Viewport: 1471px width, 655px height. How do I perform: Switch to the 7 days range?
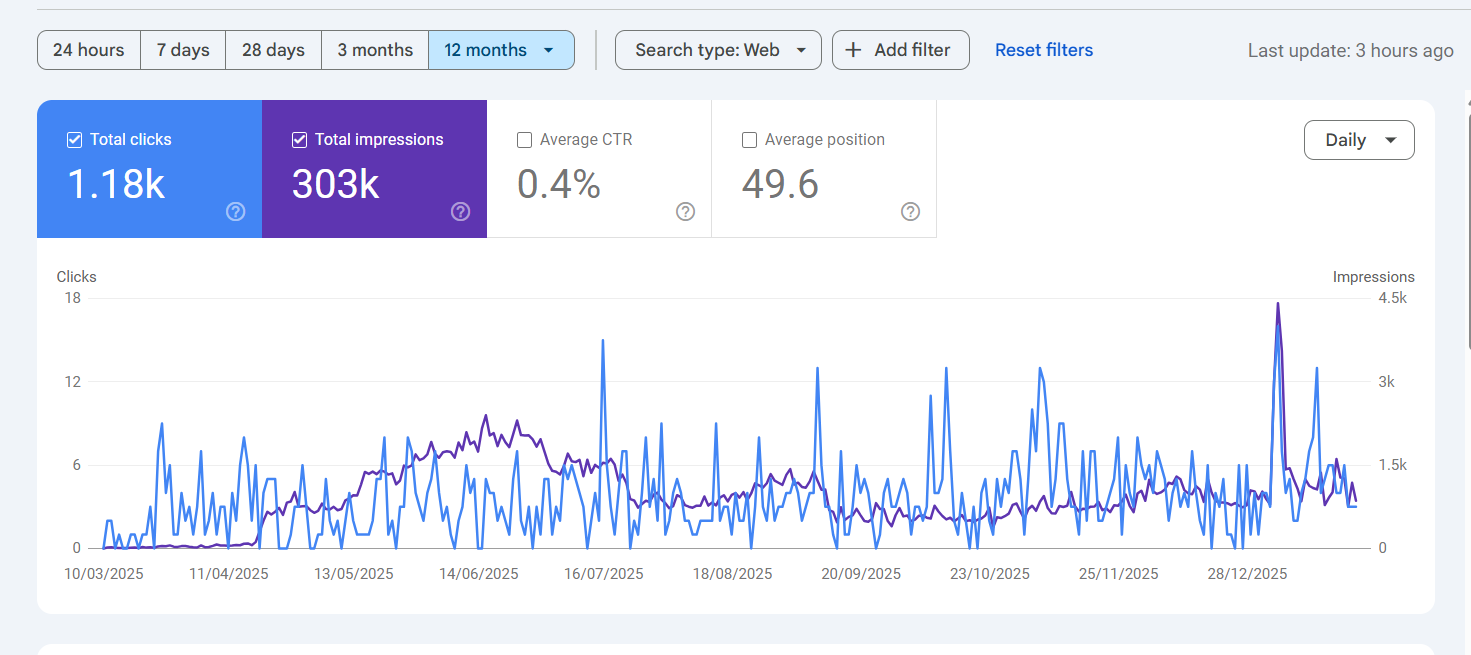[x=183, y=50]
